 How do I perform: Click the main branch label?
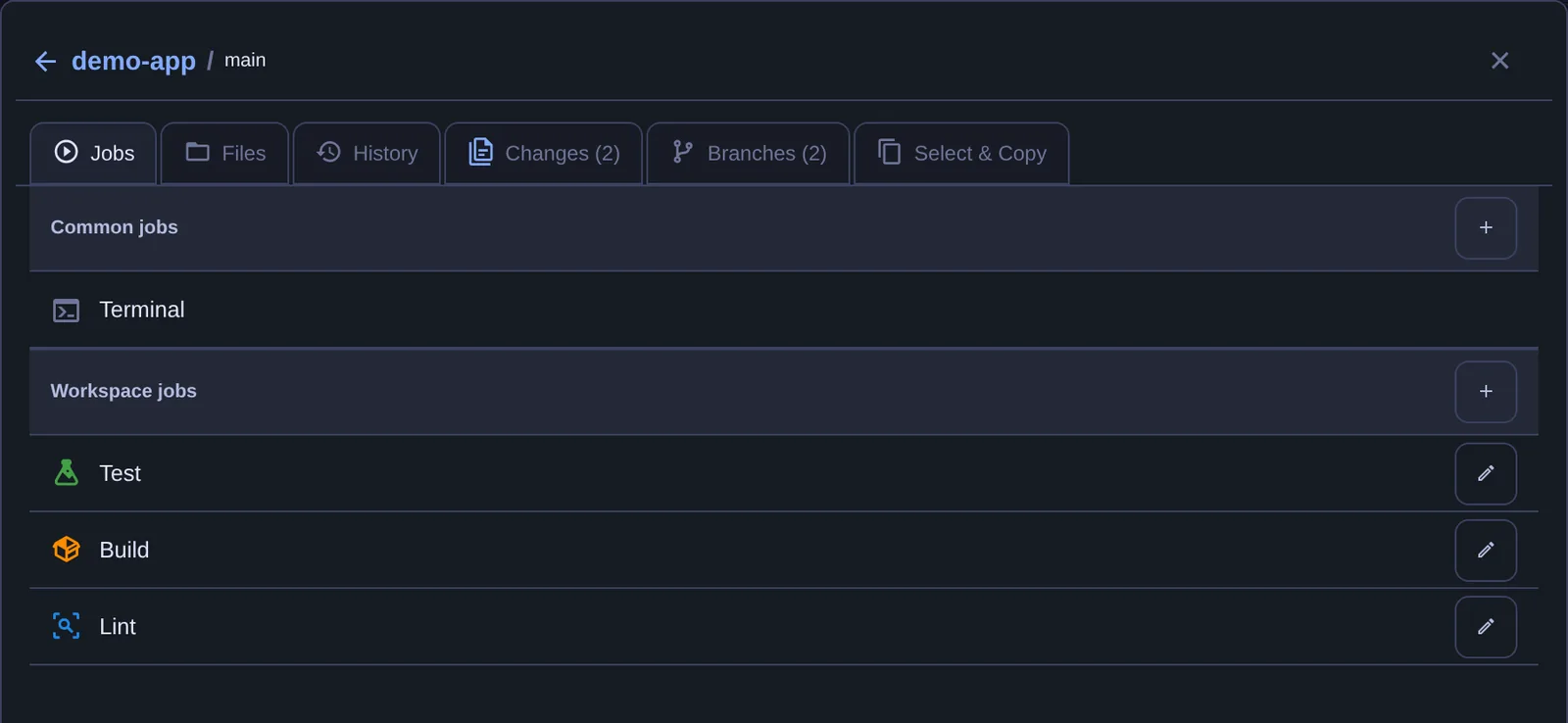coord(245,60)
